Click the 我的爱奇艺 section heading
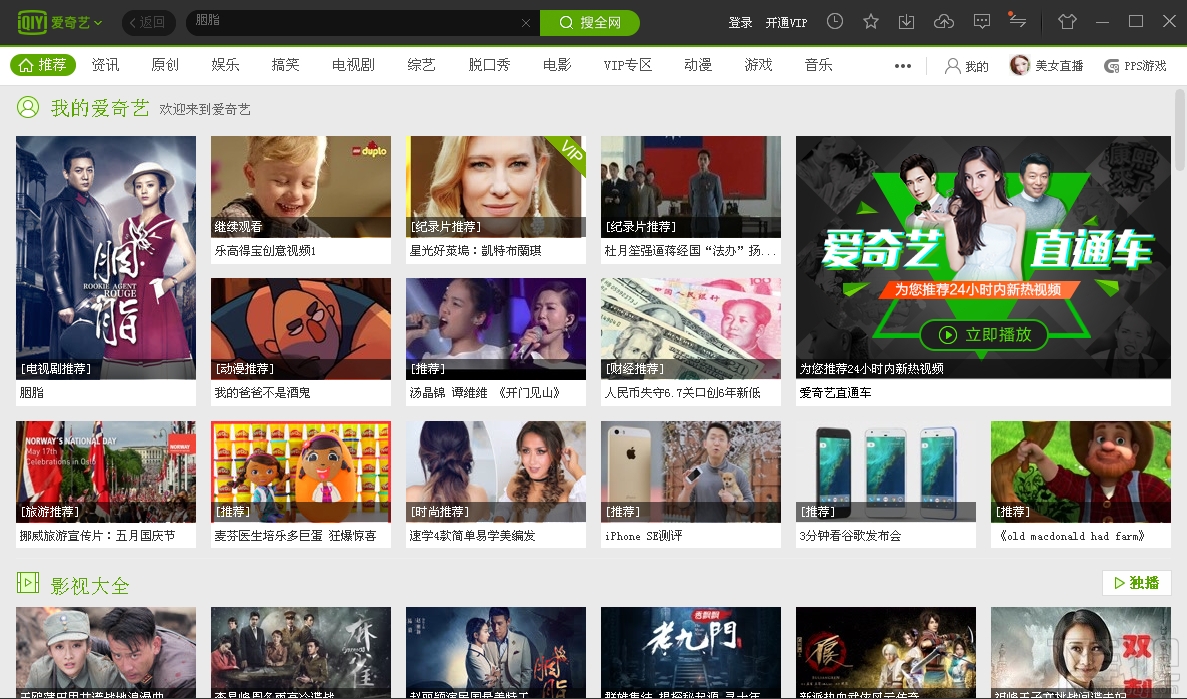Screen dimensions: 1187x699 (100, 108)
